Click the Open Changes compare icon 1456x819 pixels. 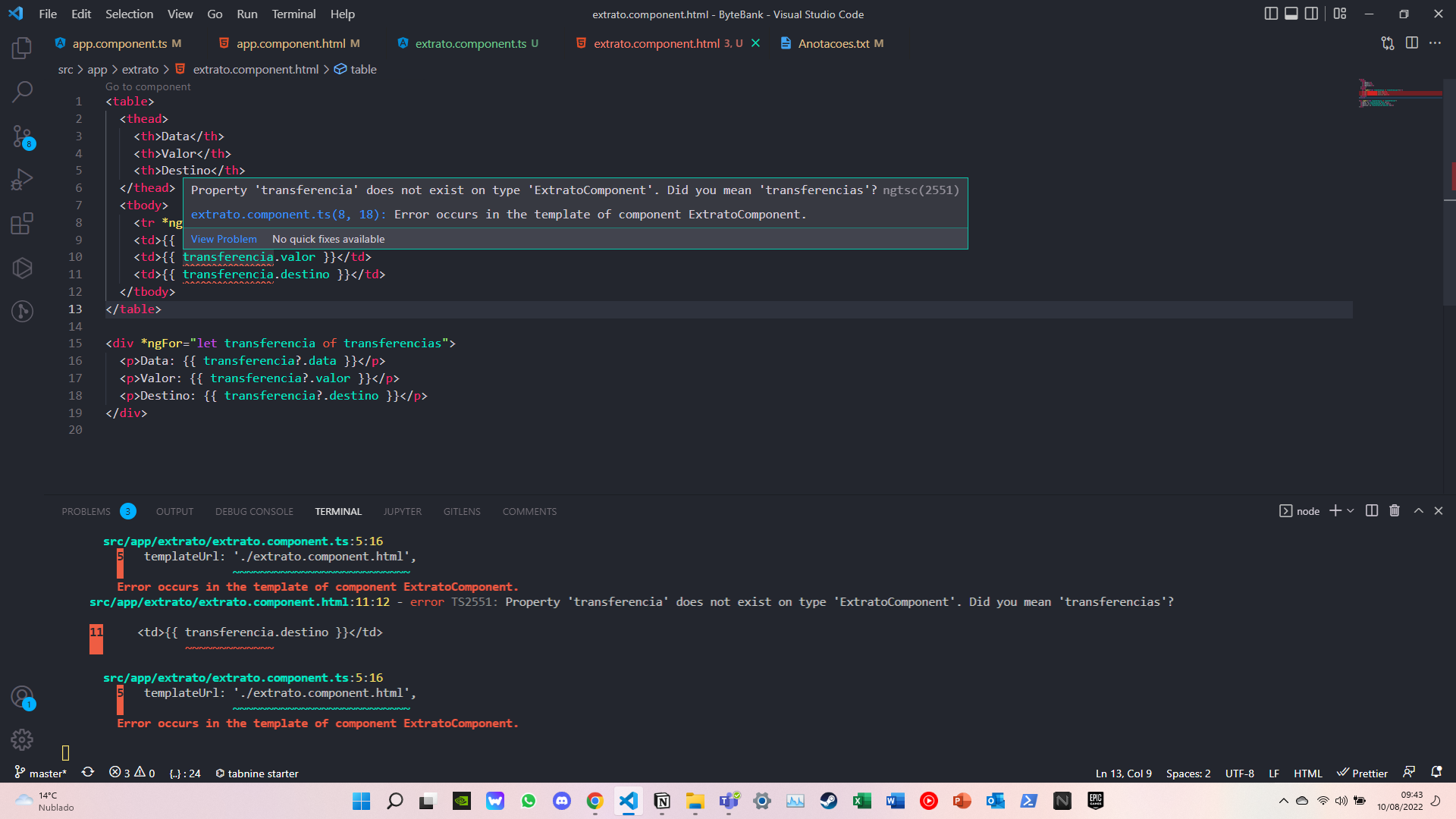[x=1388, y=43]
